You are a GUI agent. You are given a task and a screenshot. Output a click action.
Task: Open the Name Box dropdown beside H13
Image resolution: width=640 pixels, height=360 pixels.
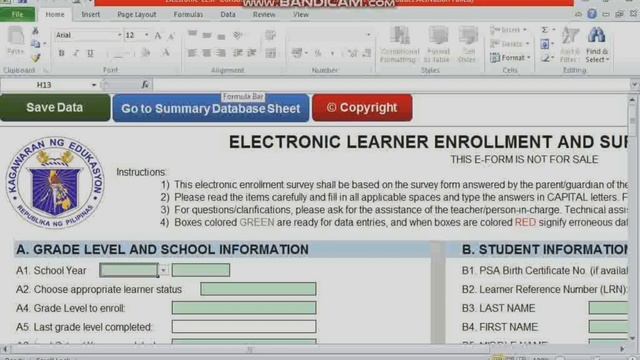[x=93, y=85]
